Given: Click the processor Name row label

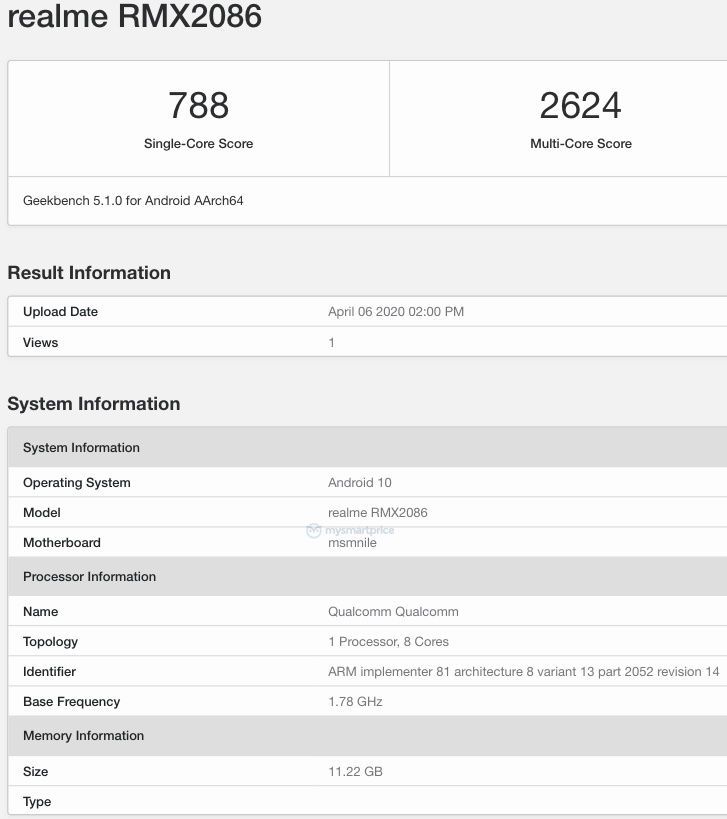Looking at the screenshot, I should click(41, 612).
